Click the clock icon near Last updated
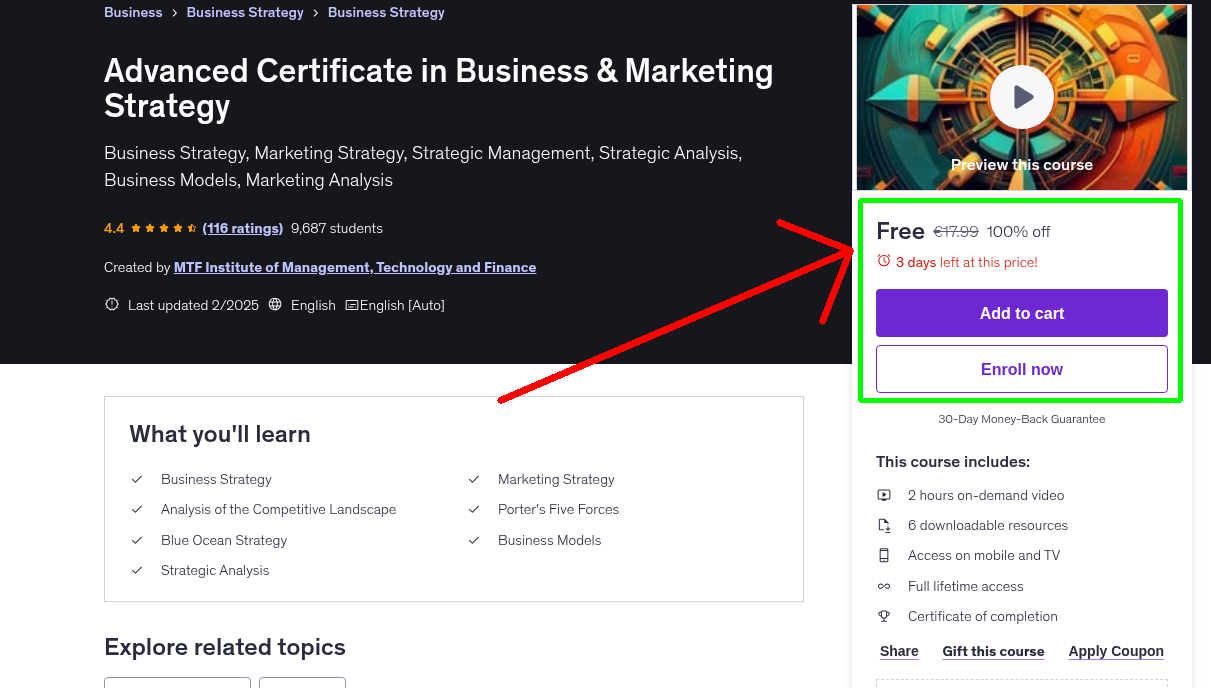The image size is (1211, 688). tap(111, 305)
